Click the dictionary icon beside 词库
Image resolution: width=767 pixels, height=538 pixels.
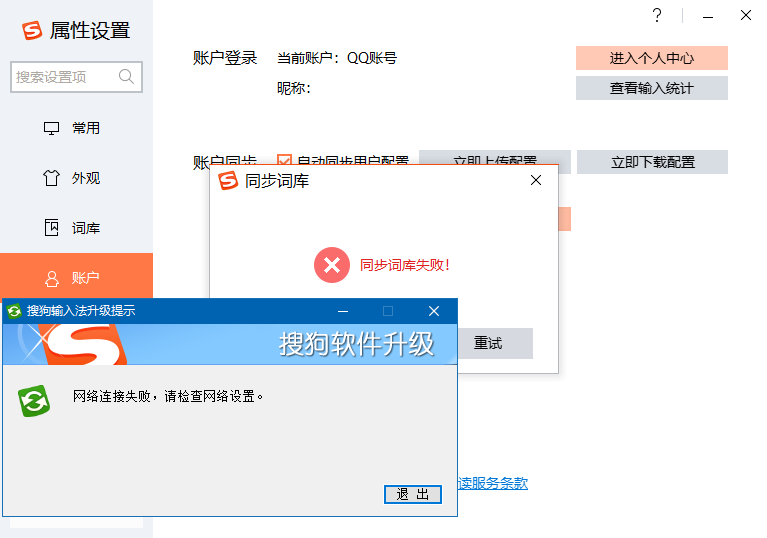[51, 228]
